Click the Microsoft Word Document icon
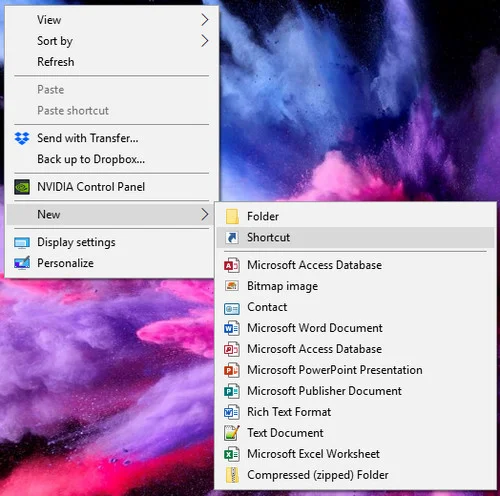Viewport: 500px width, 496px height. pos(232,328)
